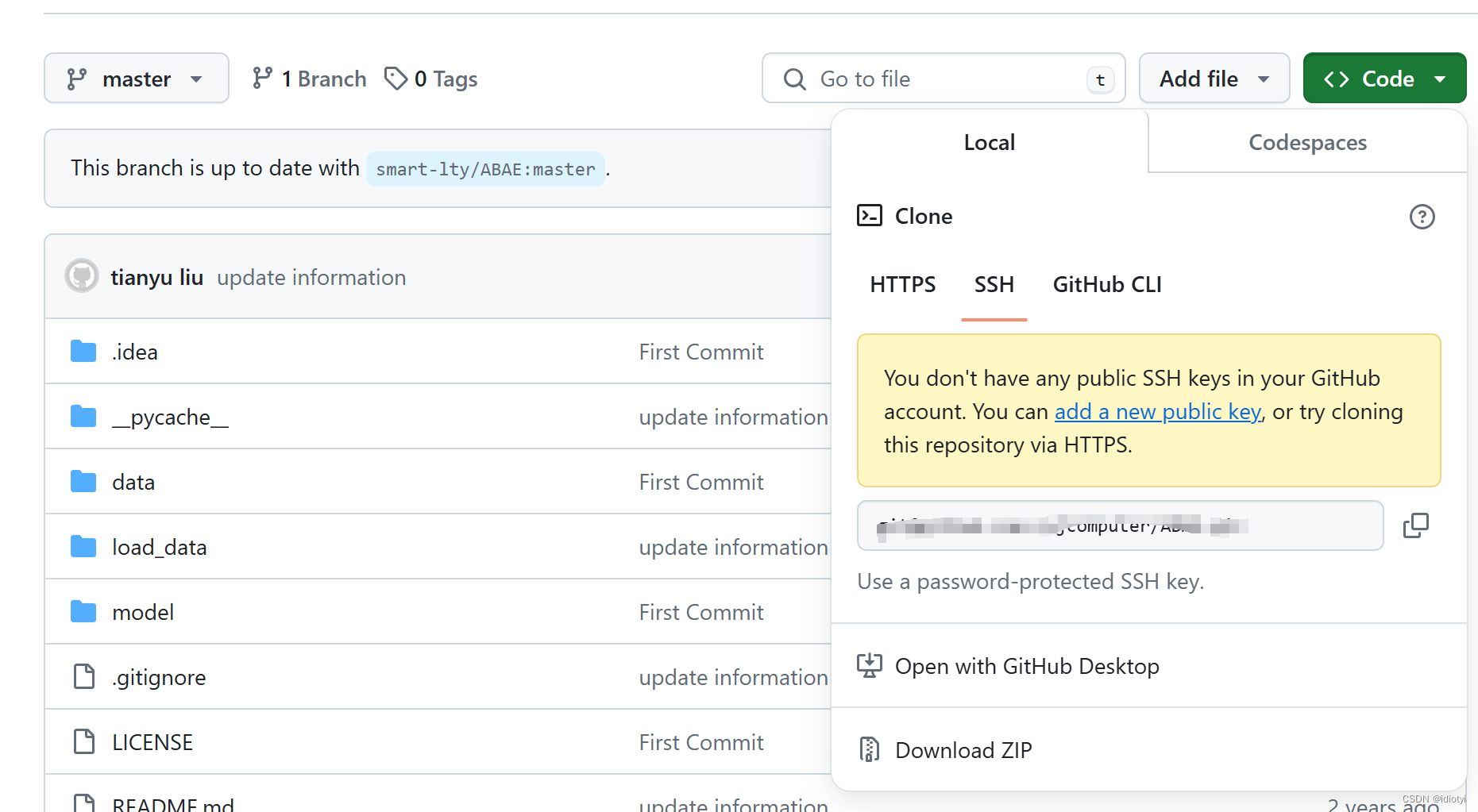Image resolution: width=1478 pixels, height=812 pixels.
Task: Click the Download ZIP archive icon
Action: 870,749
